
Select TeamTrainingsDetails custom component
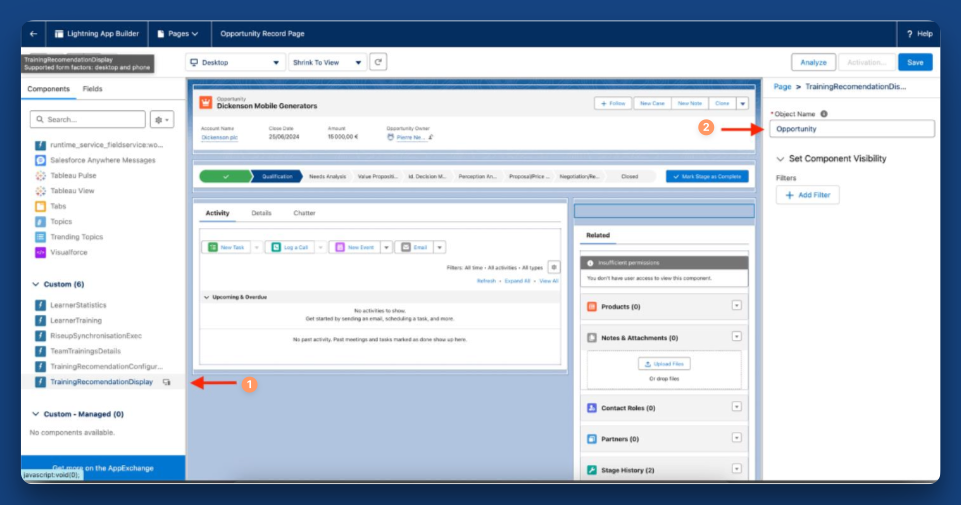[x=85, y=351]
